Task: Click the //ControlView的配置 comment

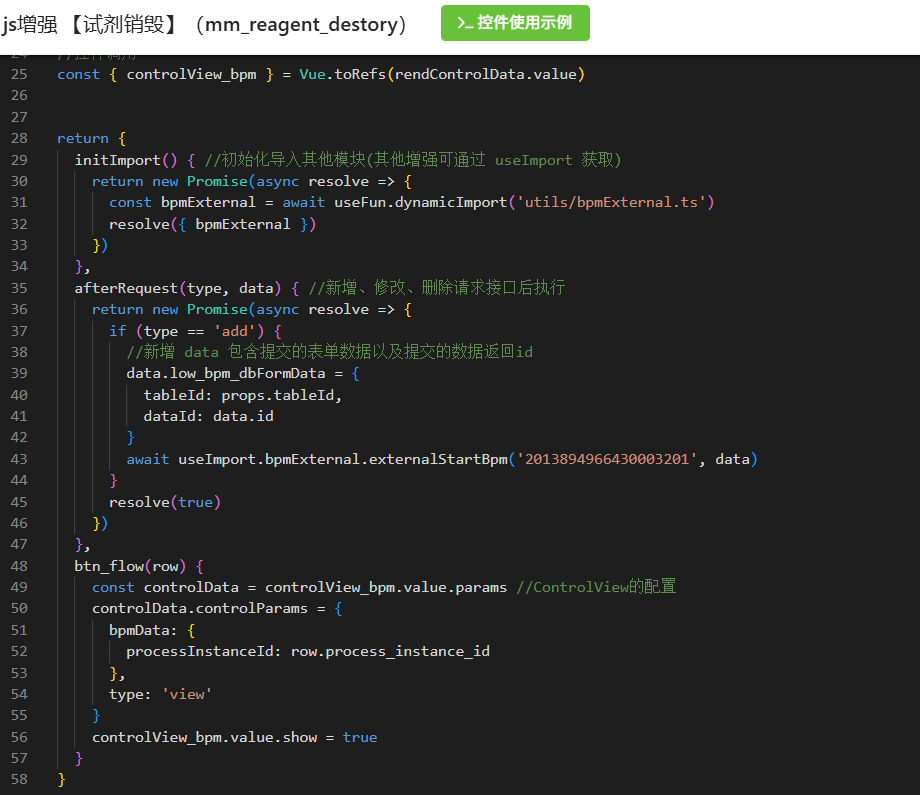Action: tap(596, 587)
